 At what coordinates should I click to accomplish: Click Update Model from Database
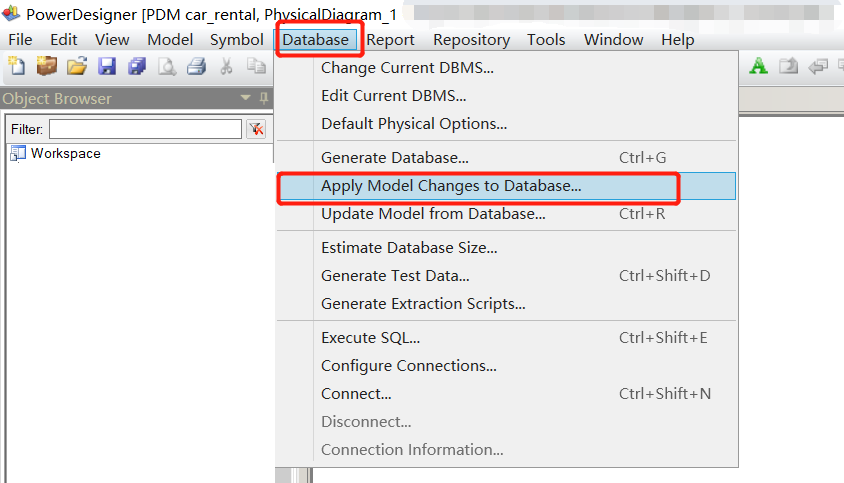pyautogui.click(x=433, y=214)
